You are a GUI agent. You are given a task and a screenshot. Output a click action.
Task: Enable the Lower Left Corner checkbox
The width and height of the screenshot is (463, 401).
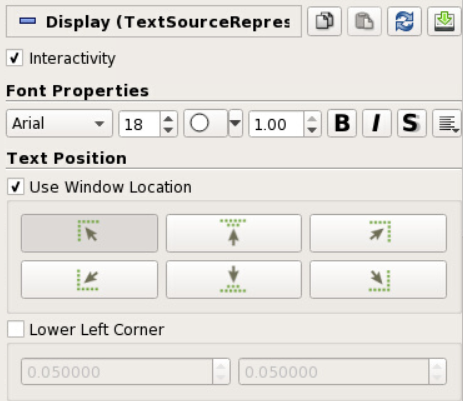tap(16, 329)
